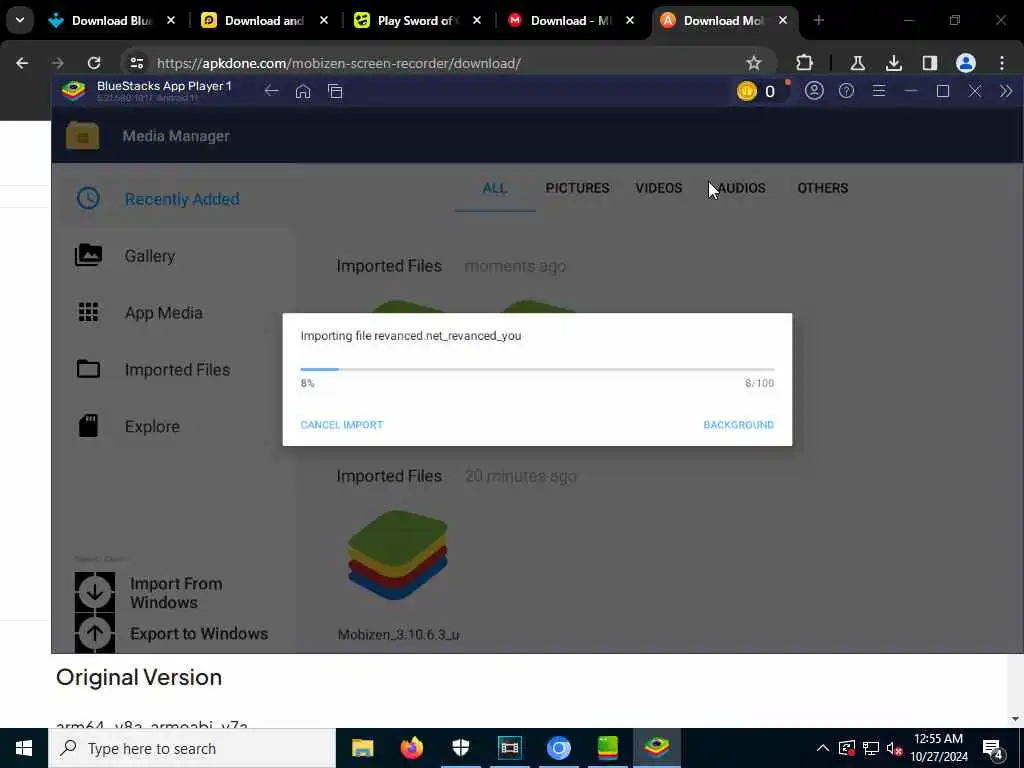This screenshot has width=1024, height=768.
Task: Expand BlueStacks side toolbar double-arrow
Action: click(1006, 91)
